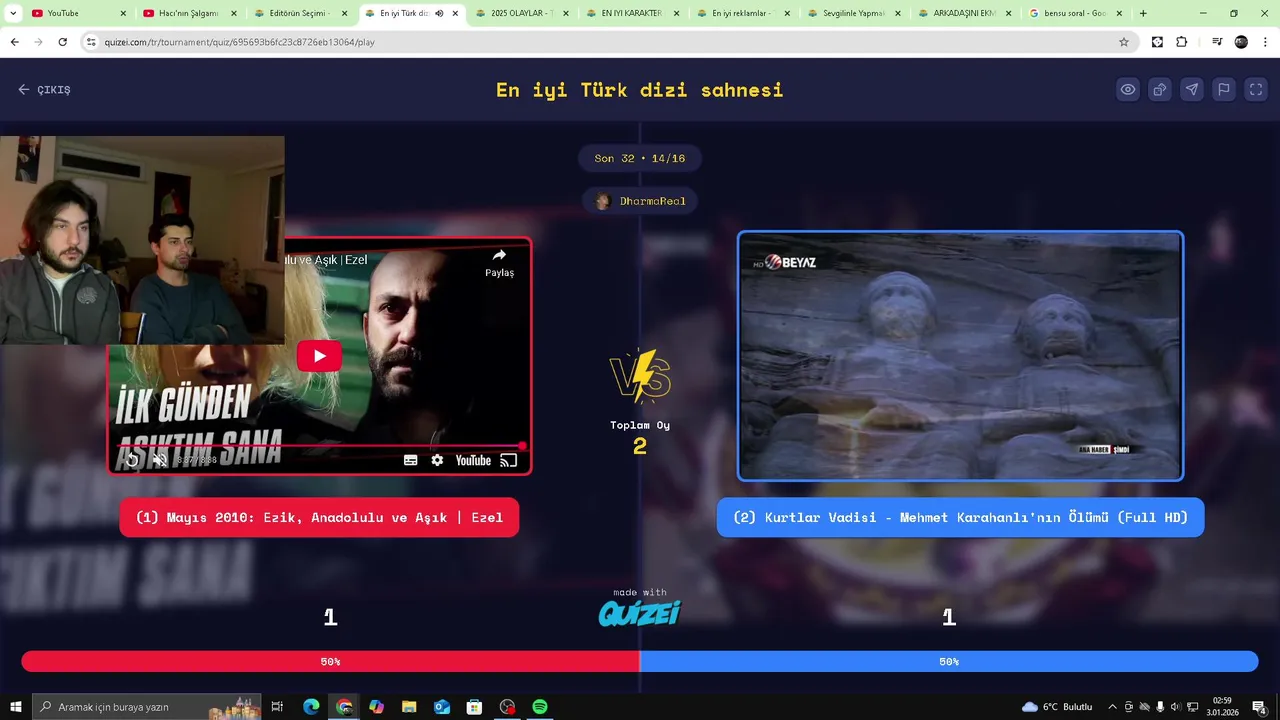
Task: Open DharmaReal creator profile
Action: click(640, 201)
